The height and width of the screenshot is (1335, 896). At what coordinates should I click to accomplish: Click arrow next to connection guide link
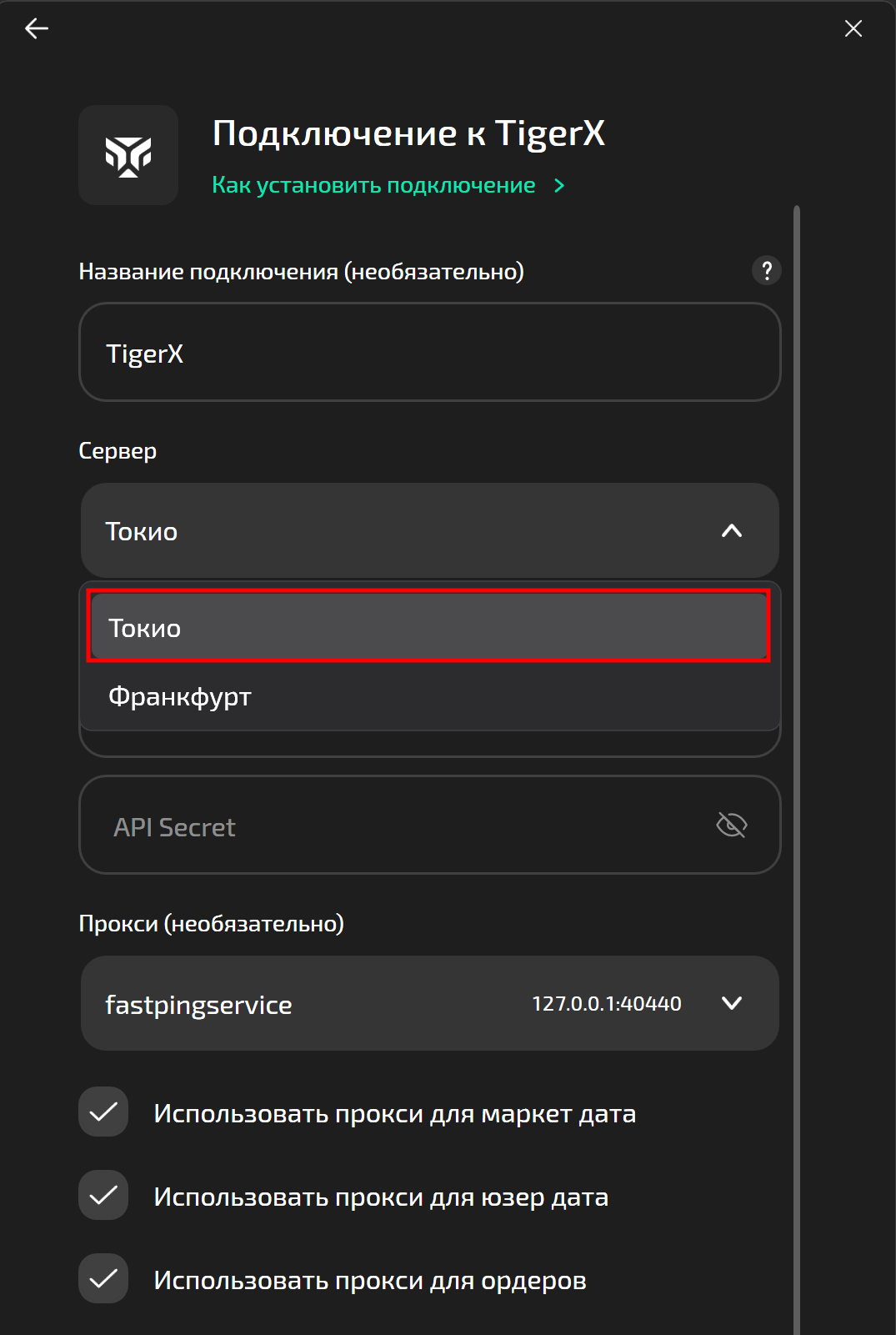click(x=559, y=186)
